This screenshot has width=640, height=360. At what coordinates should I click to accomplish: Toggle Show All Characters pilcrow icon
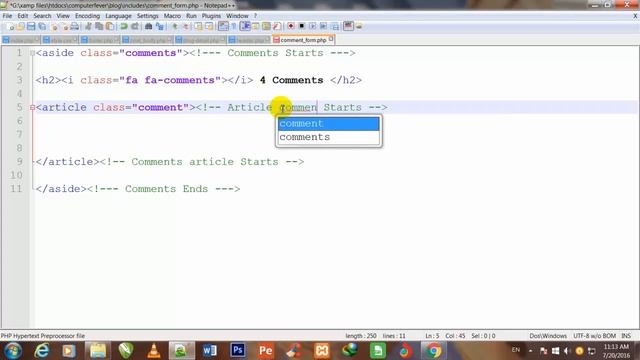(x=234, y=26)
